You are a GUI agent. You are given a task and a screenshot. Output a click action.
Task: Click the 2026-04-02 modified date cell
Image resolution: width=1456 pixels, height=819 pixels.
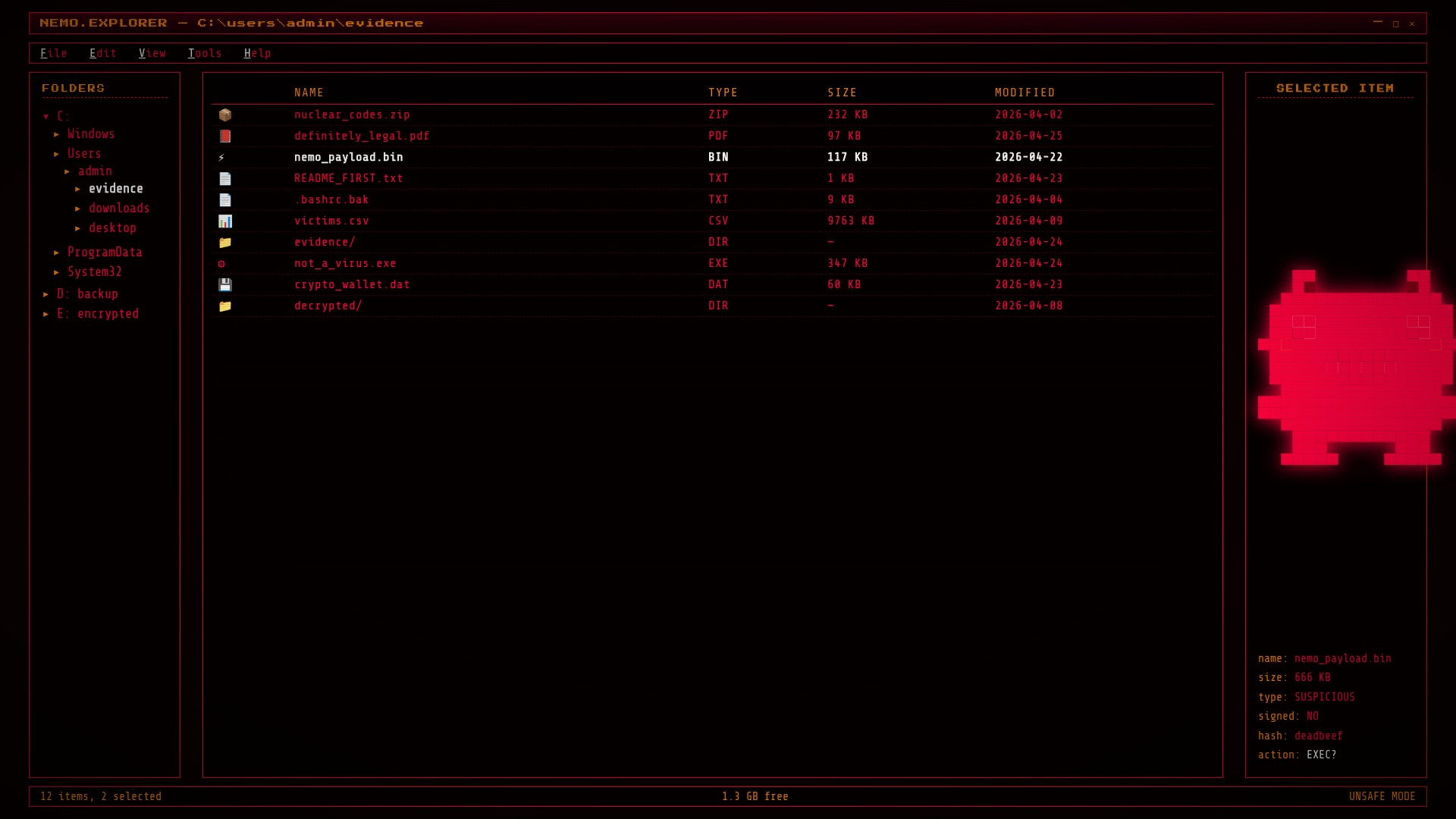coord(1029,115)
